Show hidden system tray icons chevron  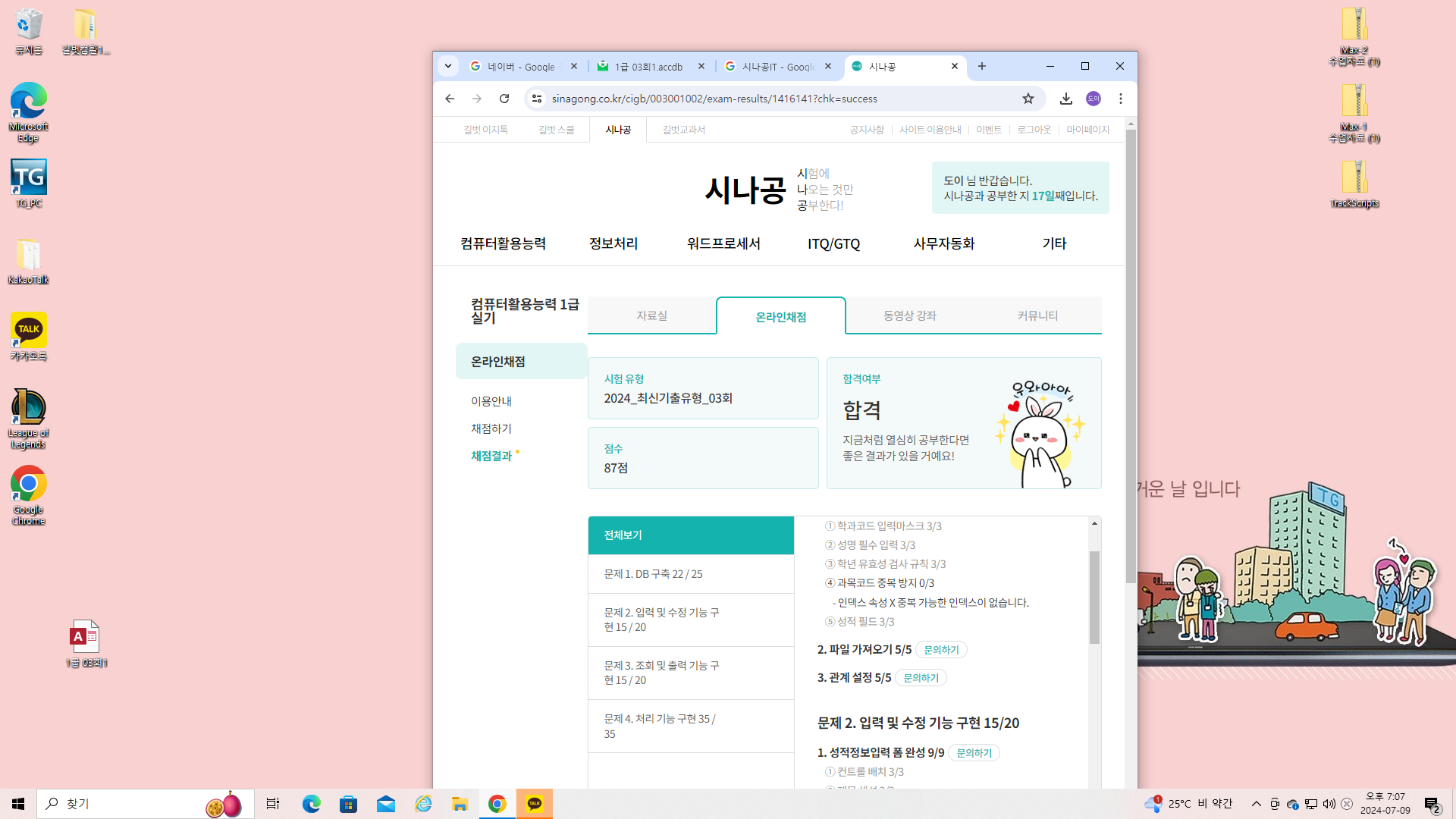tap(1257, 804)
